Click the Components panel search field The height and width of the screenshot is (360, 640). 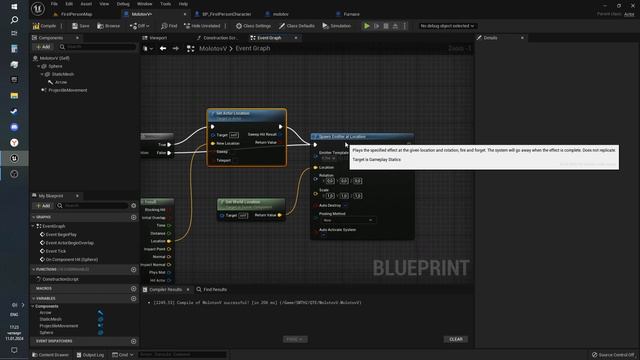coord(98,47)
